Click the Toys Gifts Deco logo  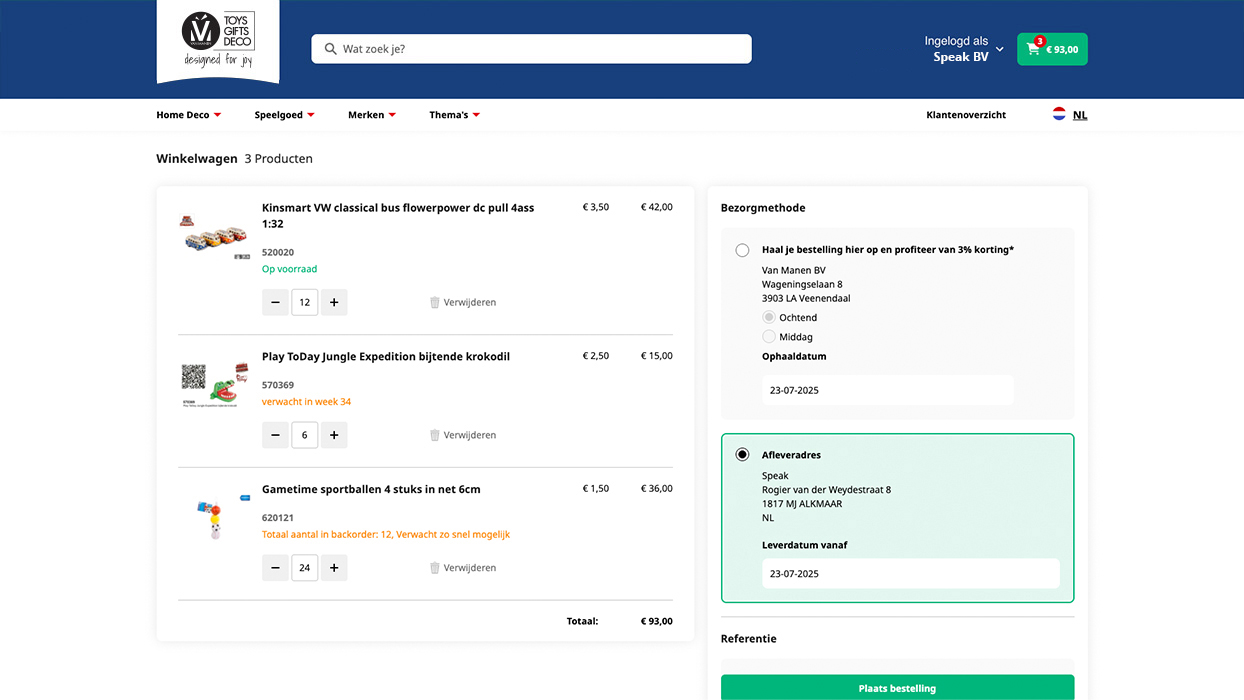218,40
